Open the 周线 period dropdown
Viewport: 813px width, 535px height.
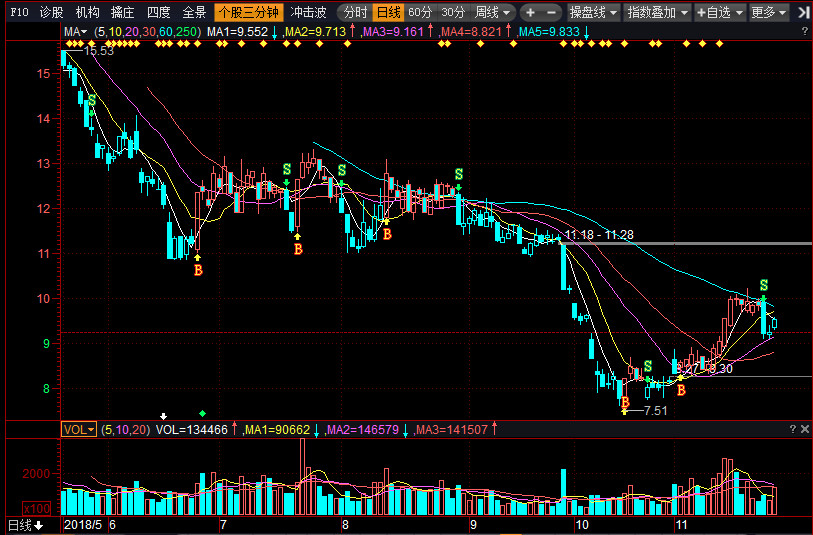coord(493,13)
